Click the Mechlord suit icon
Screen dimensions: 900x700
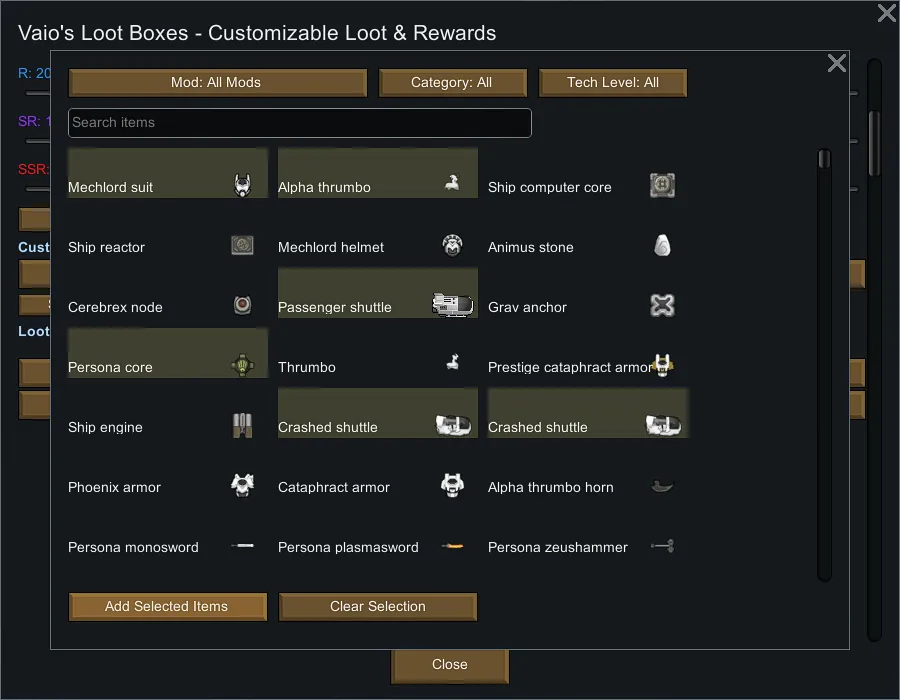[x=242, y=185]
